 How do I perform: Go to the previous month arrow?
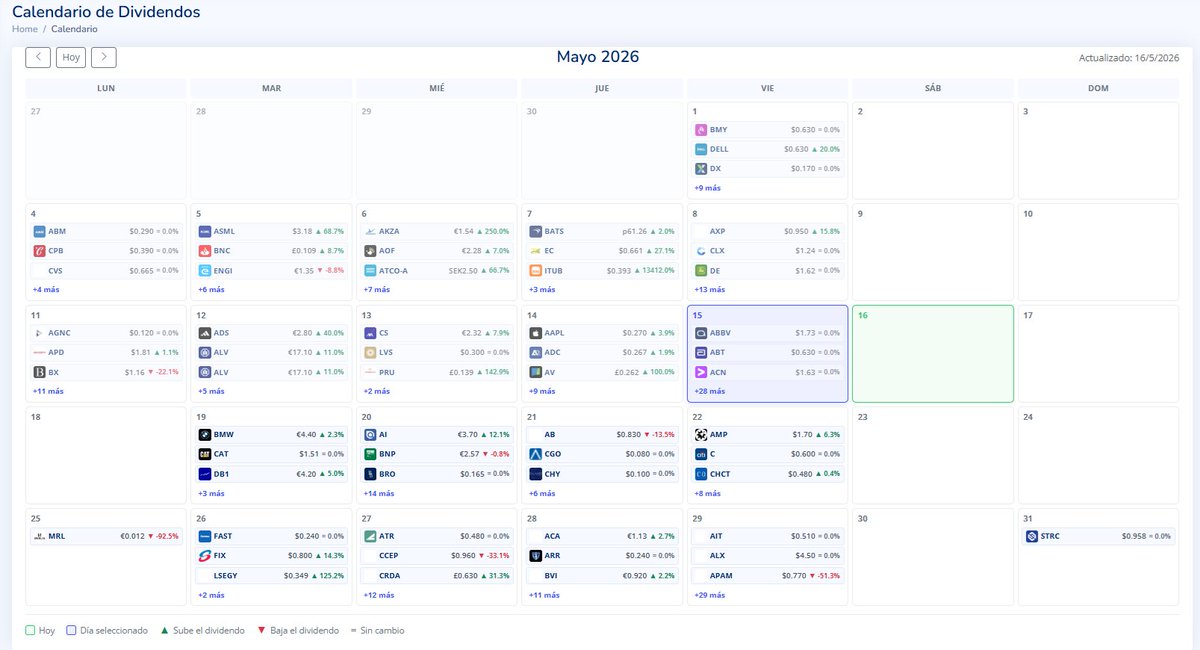pos(38,57)
